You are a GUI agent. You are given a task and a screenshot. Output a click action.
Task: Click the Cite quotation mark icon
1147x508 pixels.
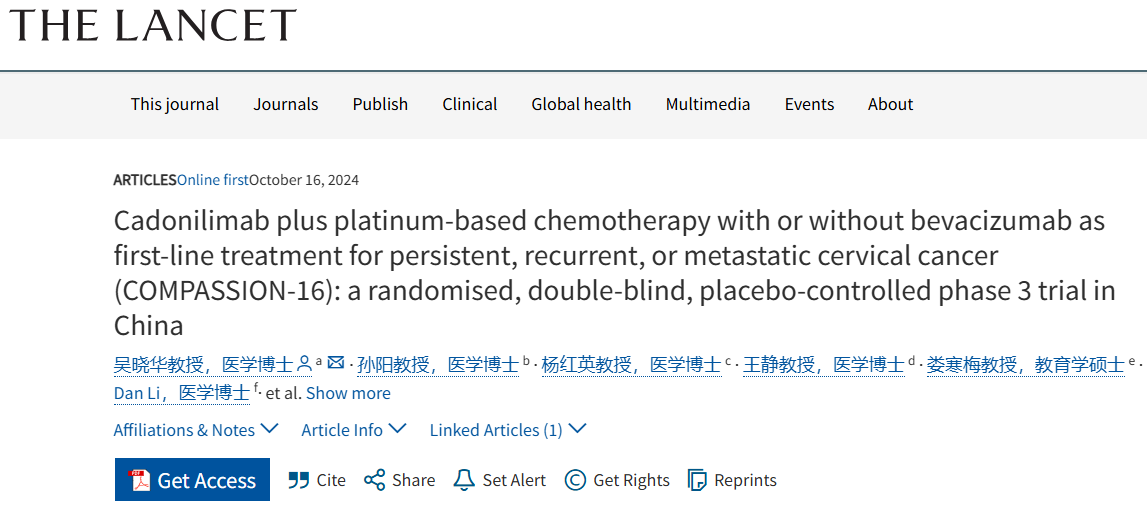(x=298, y=480)
